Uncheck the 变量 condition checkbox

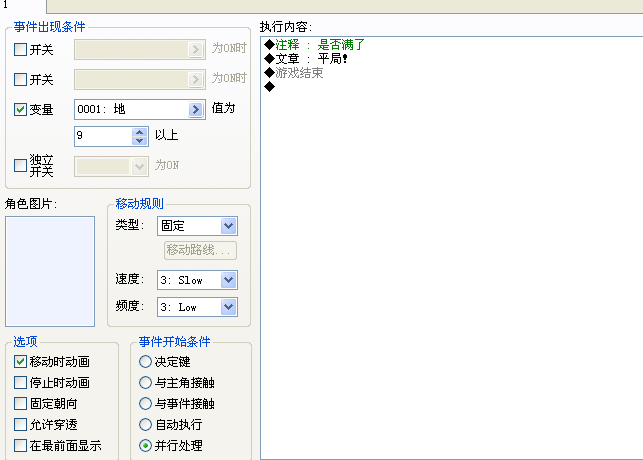(x=20, y=109)
